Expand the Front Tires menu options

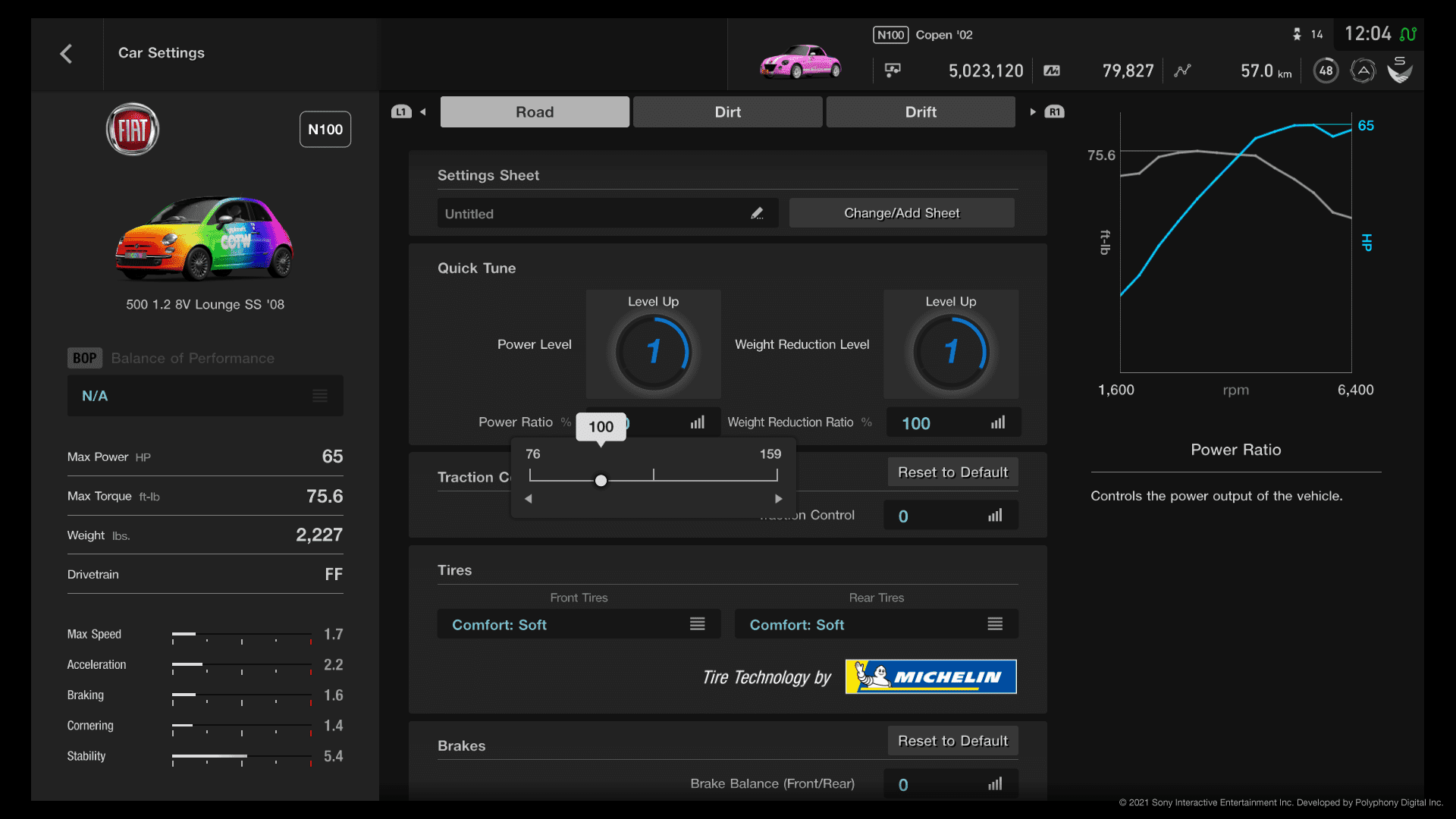click(x=697, y=624)
